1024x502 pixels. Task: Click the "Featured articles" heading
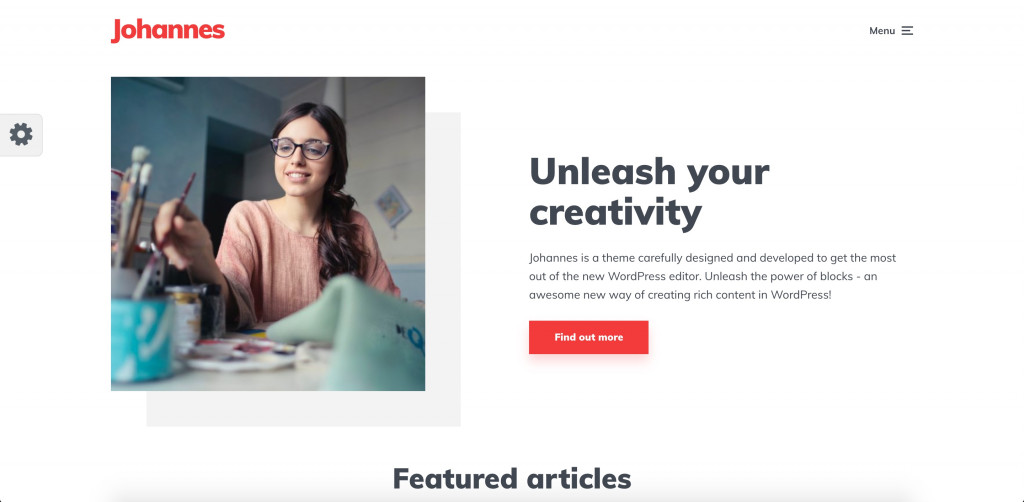pyautogui.click(x=512, y=478)
